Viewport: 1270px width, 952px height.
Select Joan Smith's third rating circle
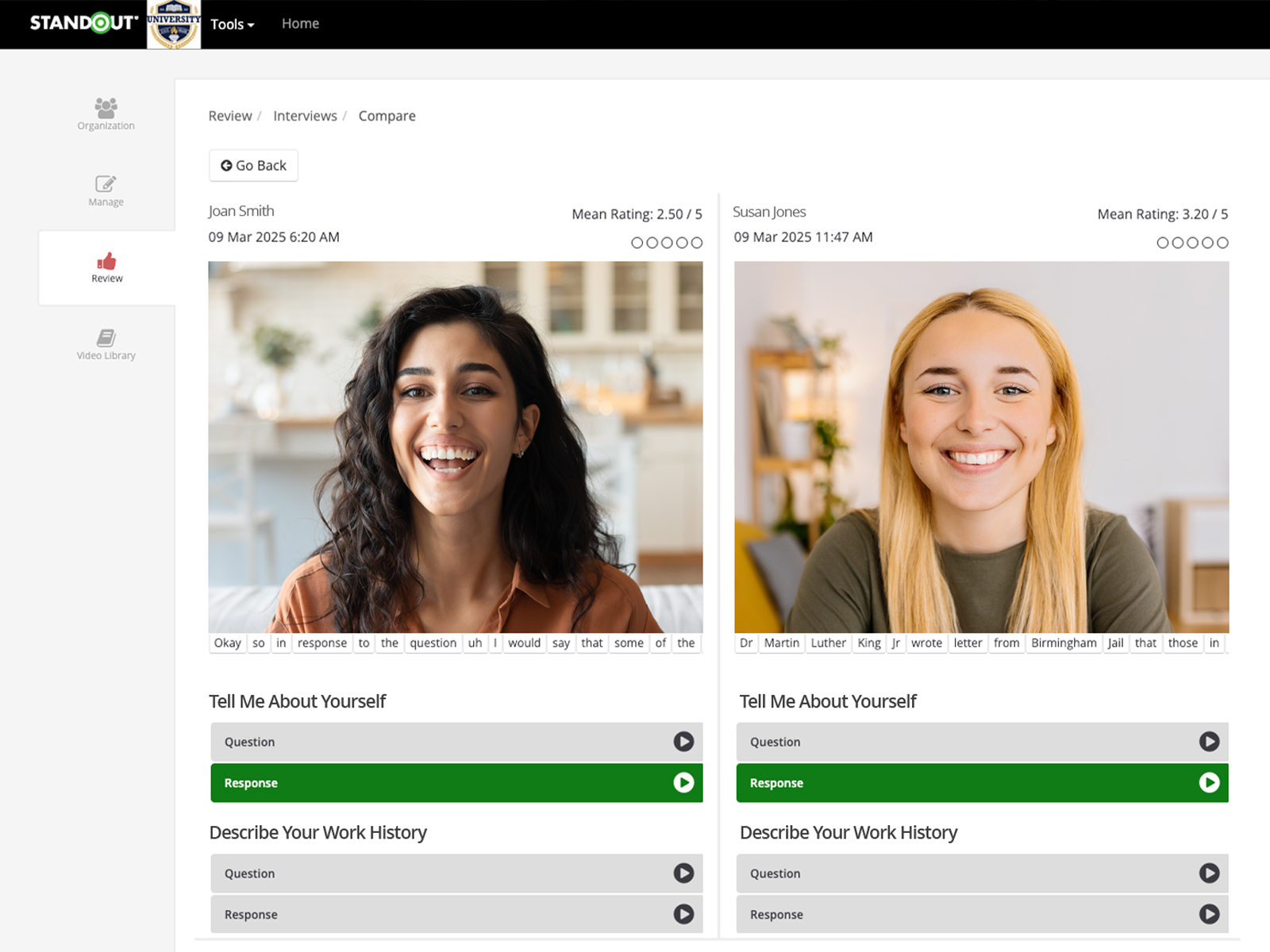pyautogui.click(x=667, y=243)
